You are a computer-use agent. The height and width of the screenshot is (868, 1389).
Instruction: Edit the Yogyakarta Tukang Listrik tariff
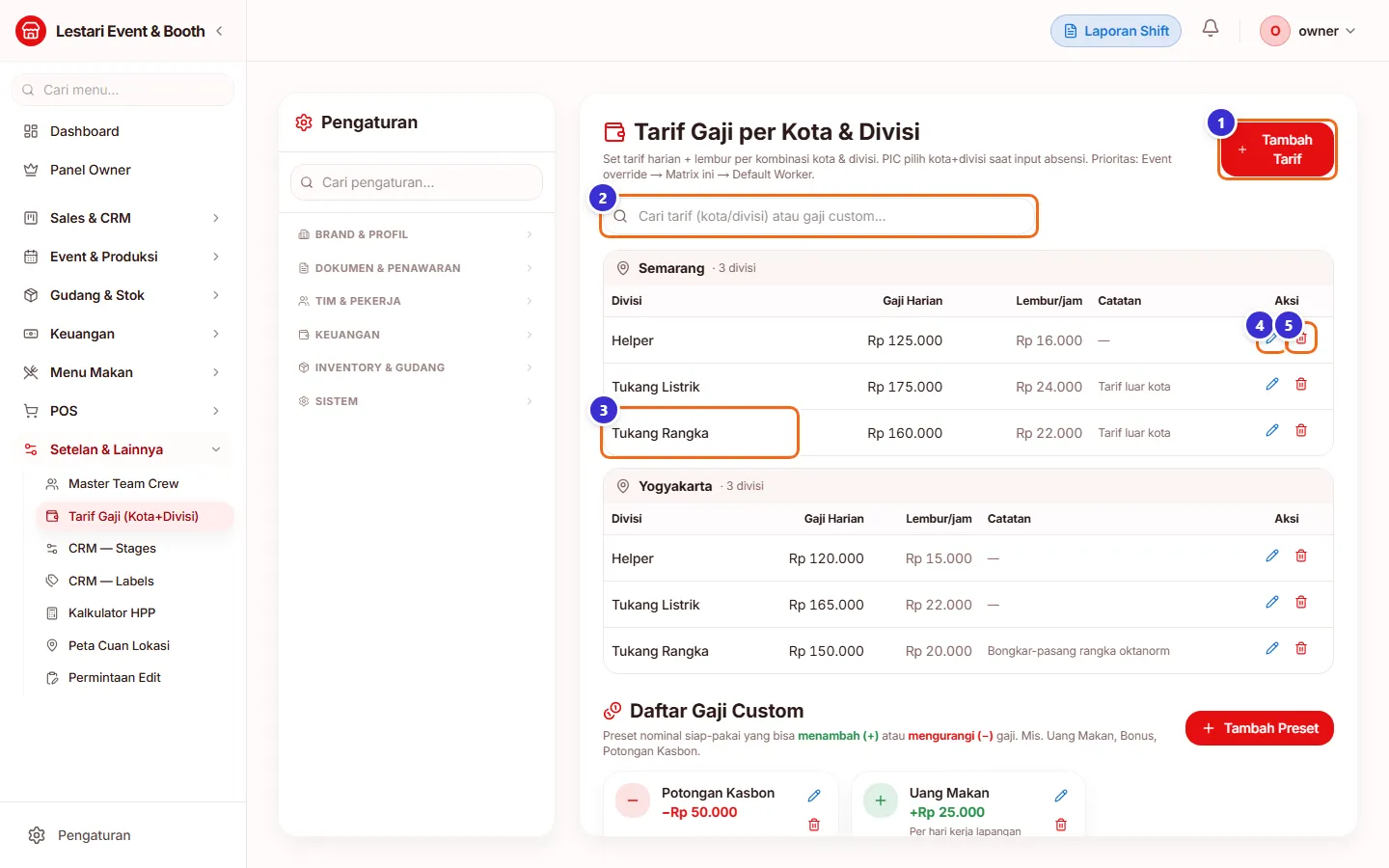tap(1272, 602)
